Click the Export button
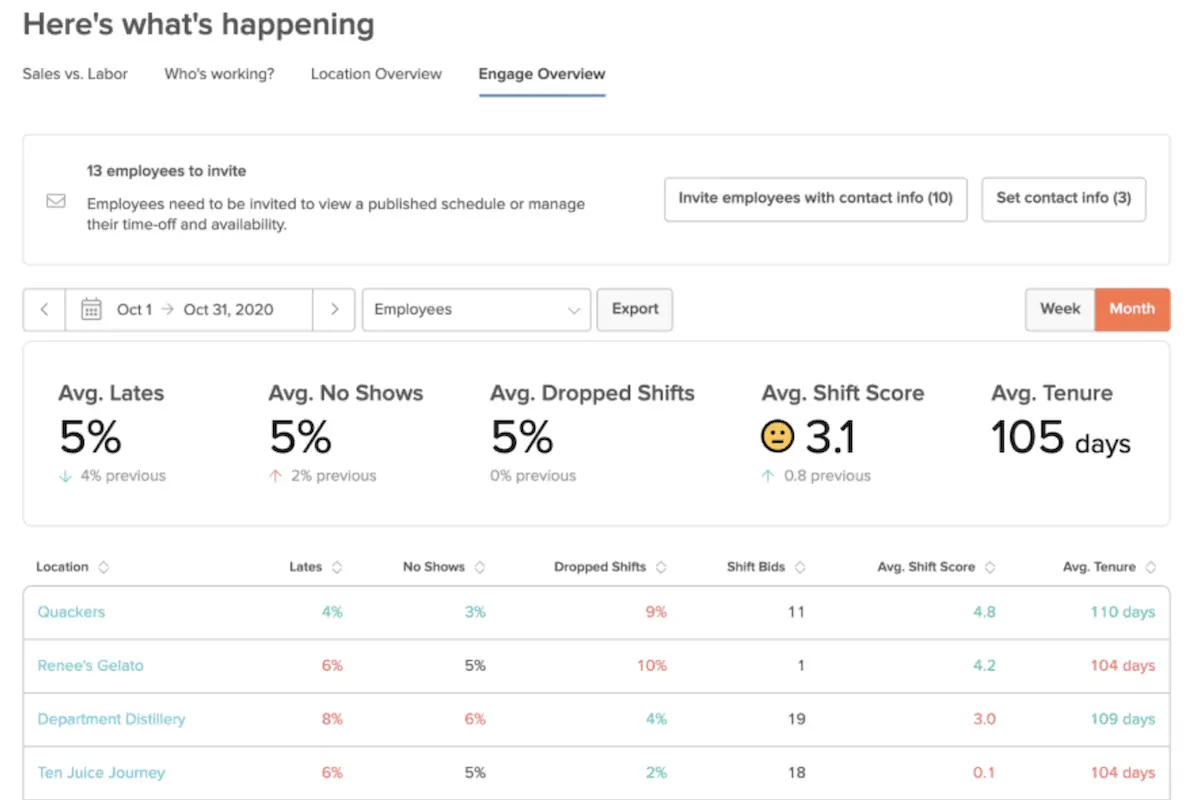Viewport: 1200px width, 800px height. (x=635, y=309)
